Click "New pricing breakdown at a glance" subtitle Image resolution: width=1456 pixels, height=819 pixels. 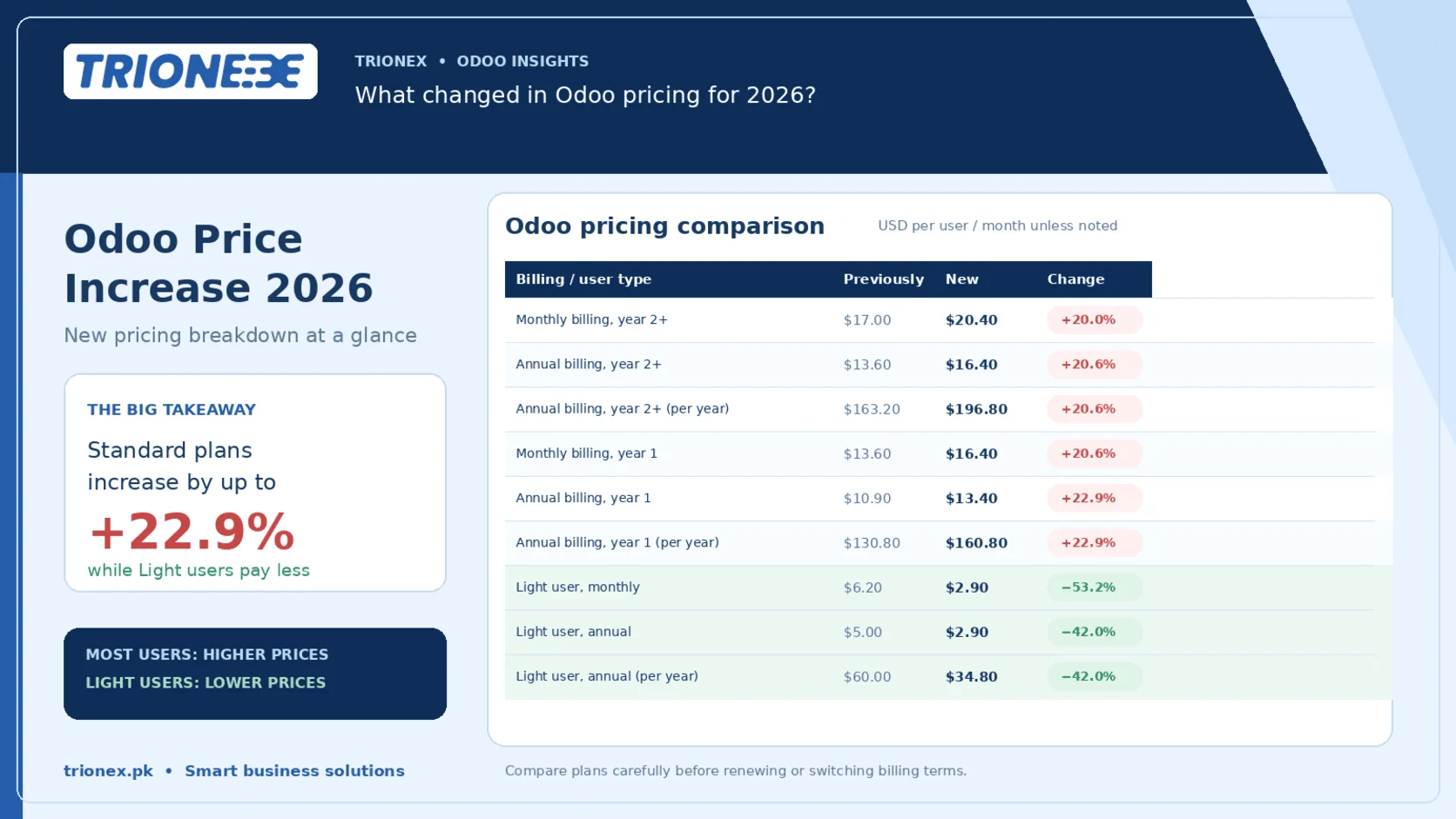tap(240, 335)
